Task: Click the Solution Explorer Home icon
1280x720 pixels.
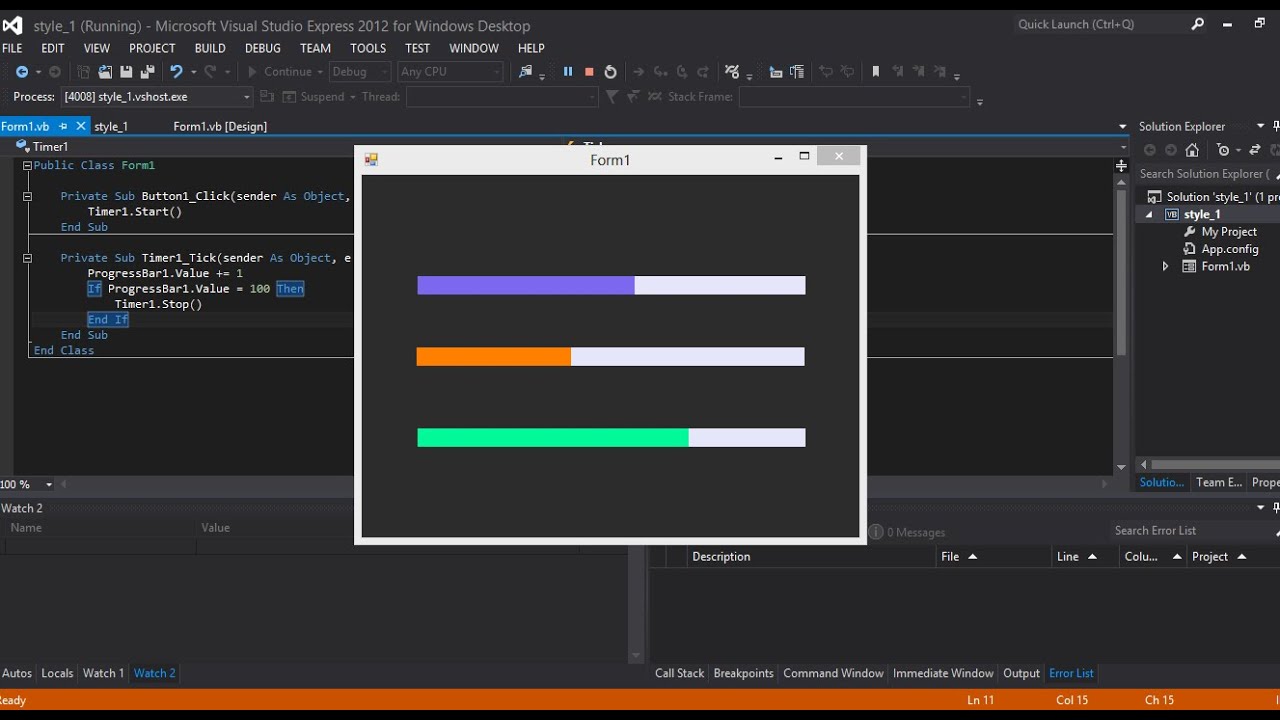Action: click(x=1192, y=150)
